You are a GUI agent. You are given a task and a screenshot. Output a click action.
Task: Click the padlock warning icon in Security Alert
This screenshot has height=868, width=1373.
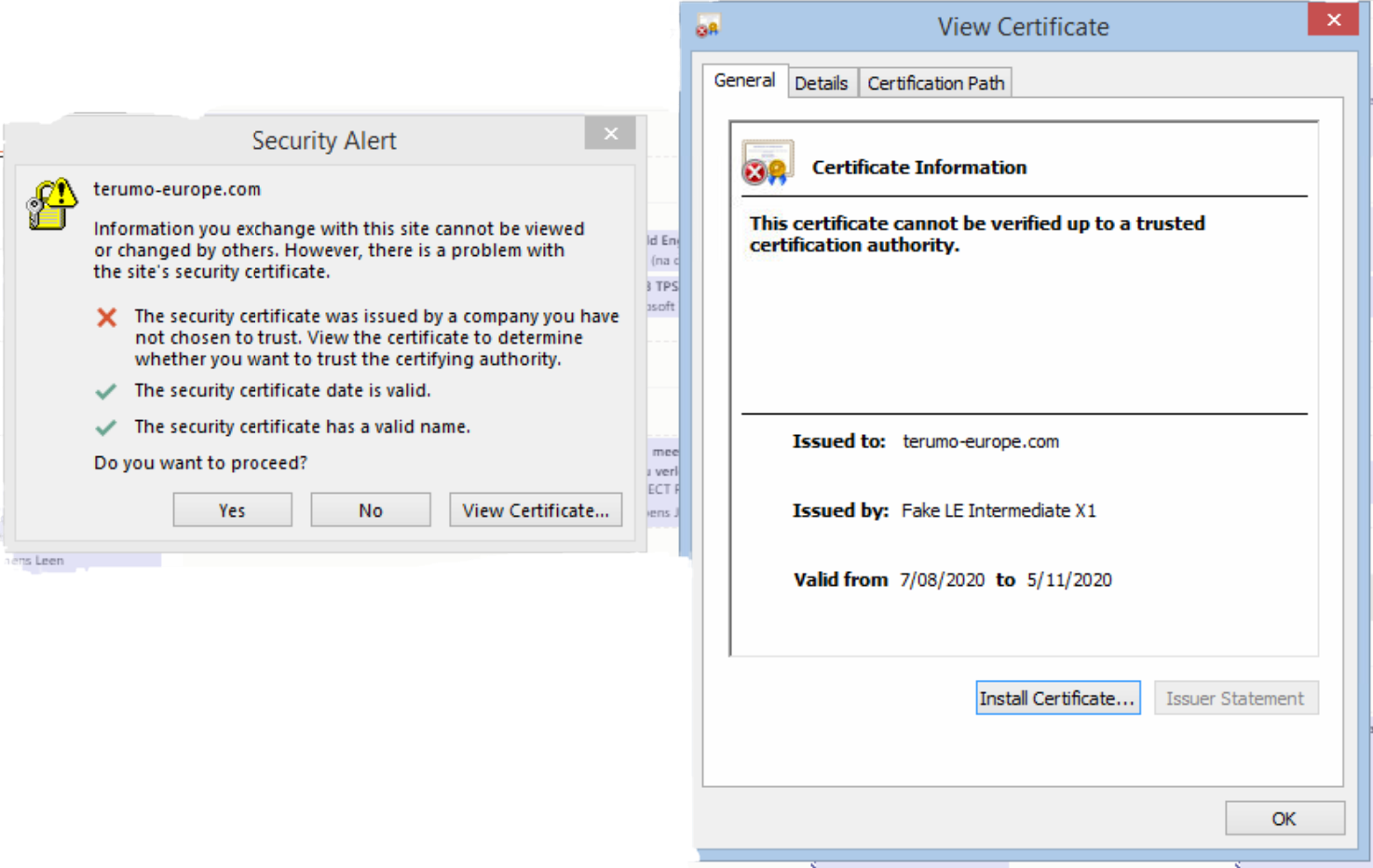(52, 203)
